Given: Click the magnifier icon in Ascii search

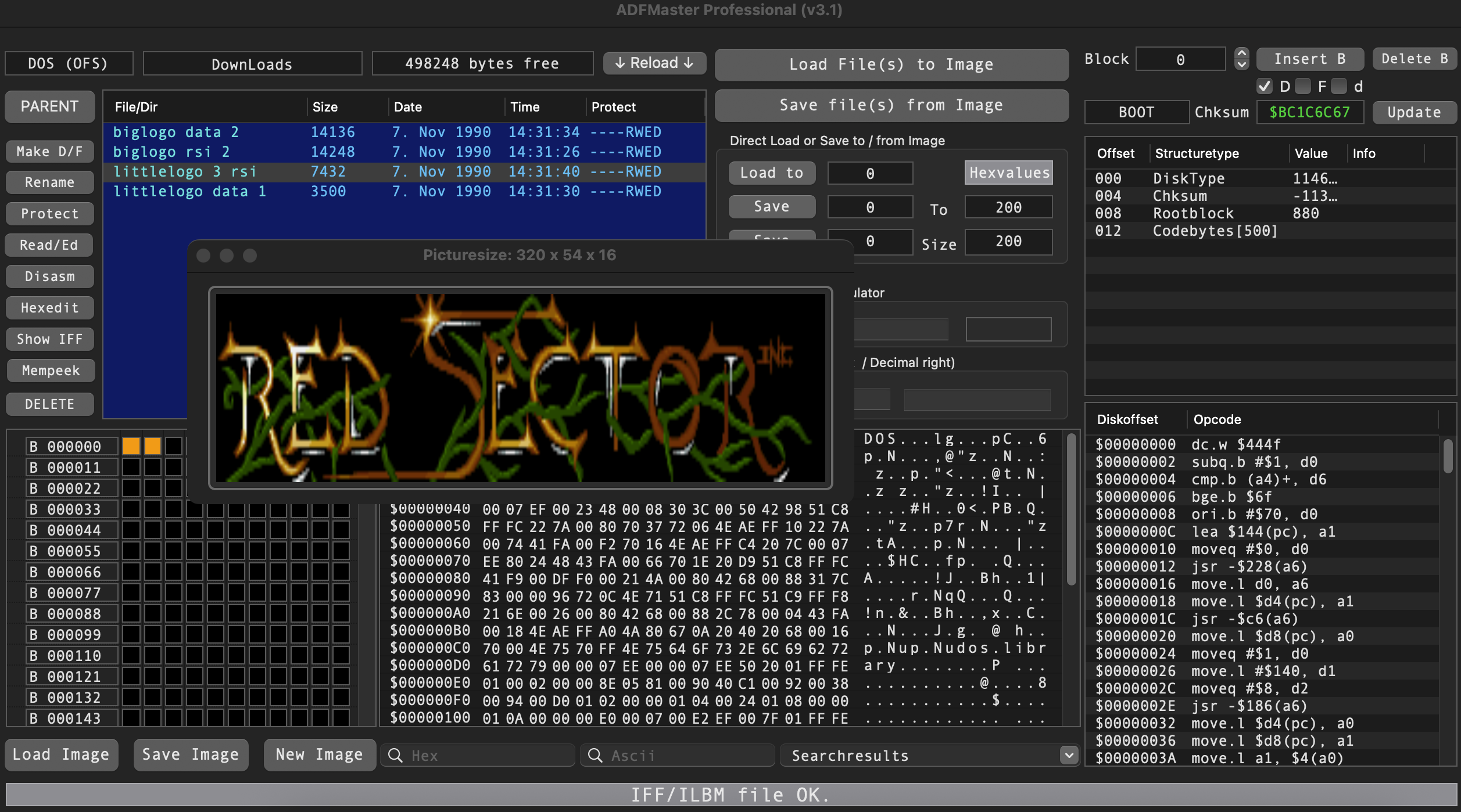Looking at the screenshot, I should pos(595,755).
